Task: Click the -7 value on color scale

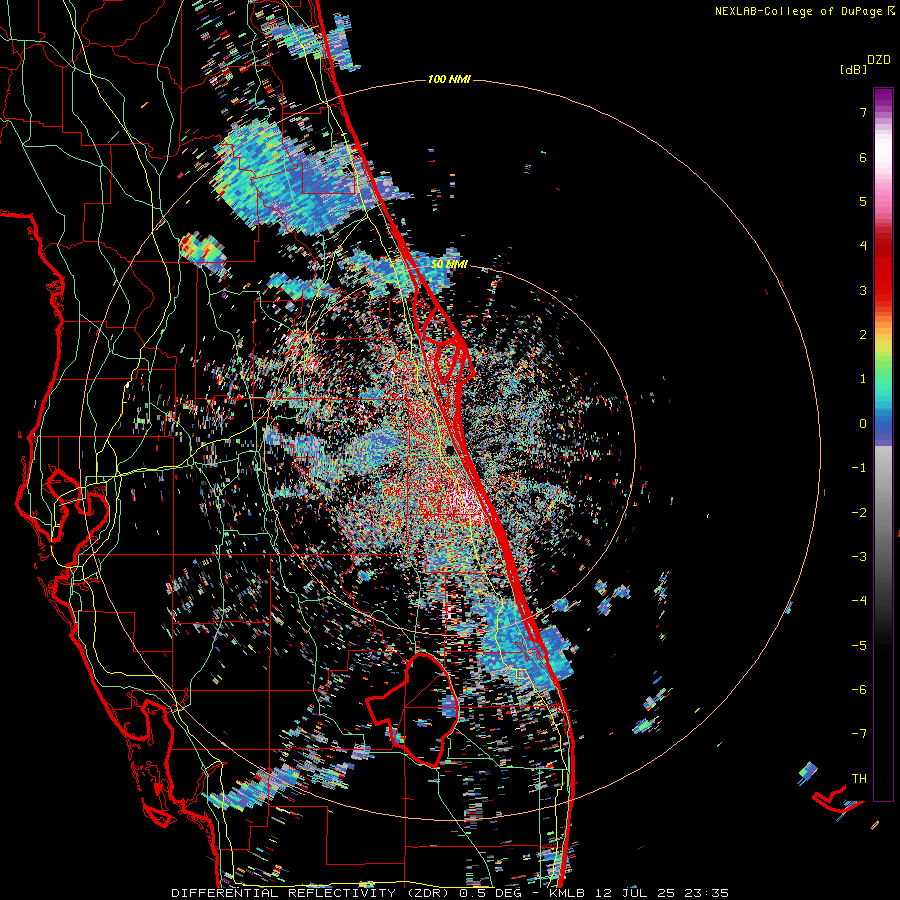Action: click(x=859, y=734)
